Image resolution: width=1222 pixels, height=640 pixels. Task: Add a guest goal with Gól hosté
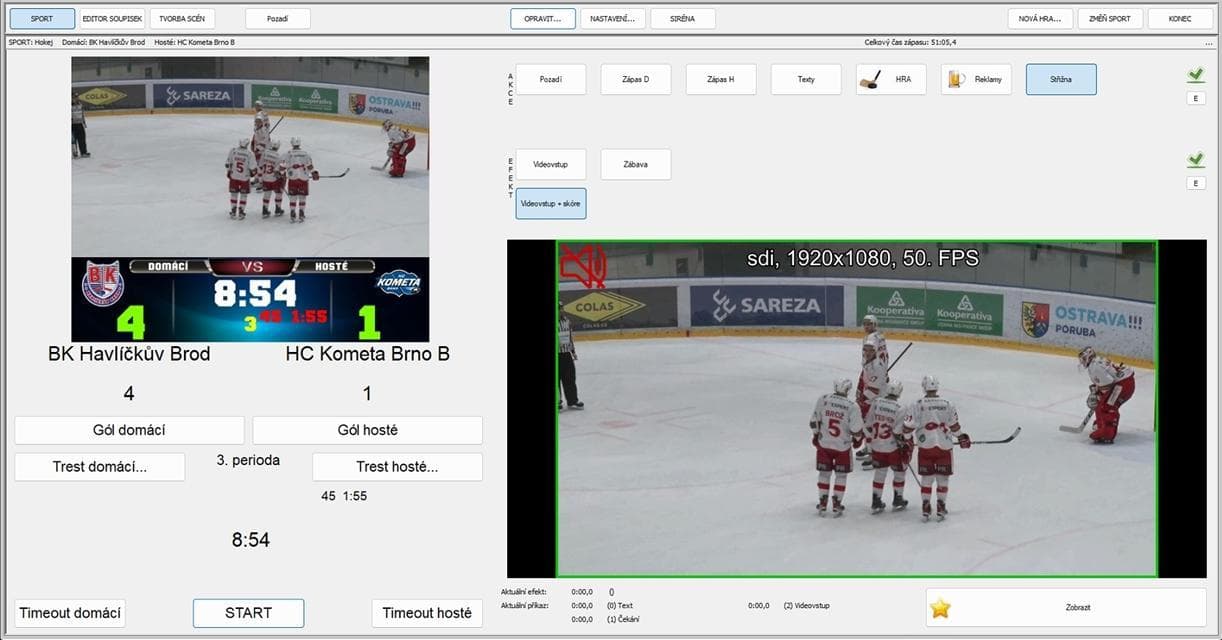coord(367,430)
